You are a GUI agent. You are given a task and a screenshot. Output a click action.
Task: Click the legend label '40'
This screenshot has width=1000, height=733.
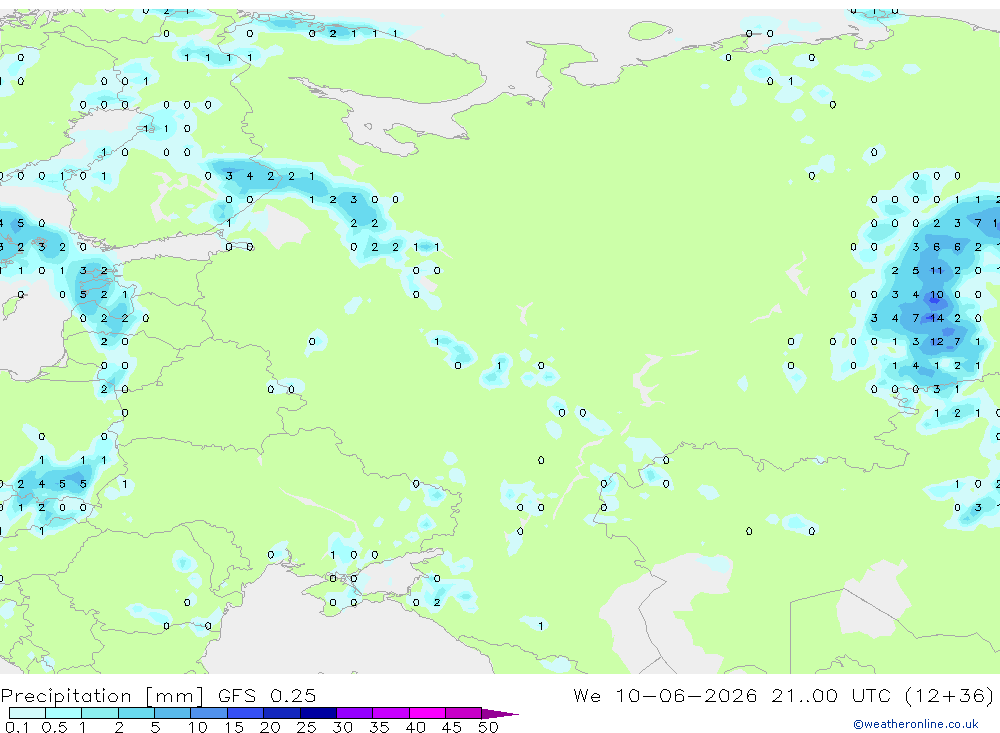click(415, 727)
